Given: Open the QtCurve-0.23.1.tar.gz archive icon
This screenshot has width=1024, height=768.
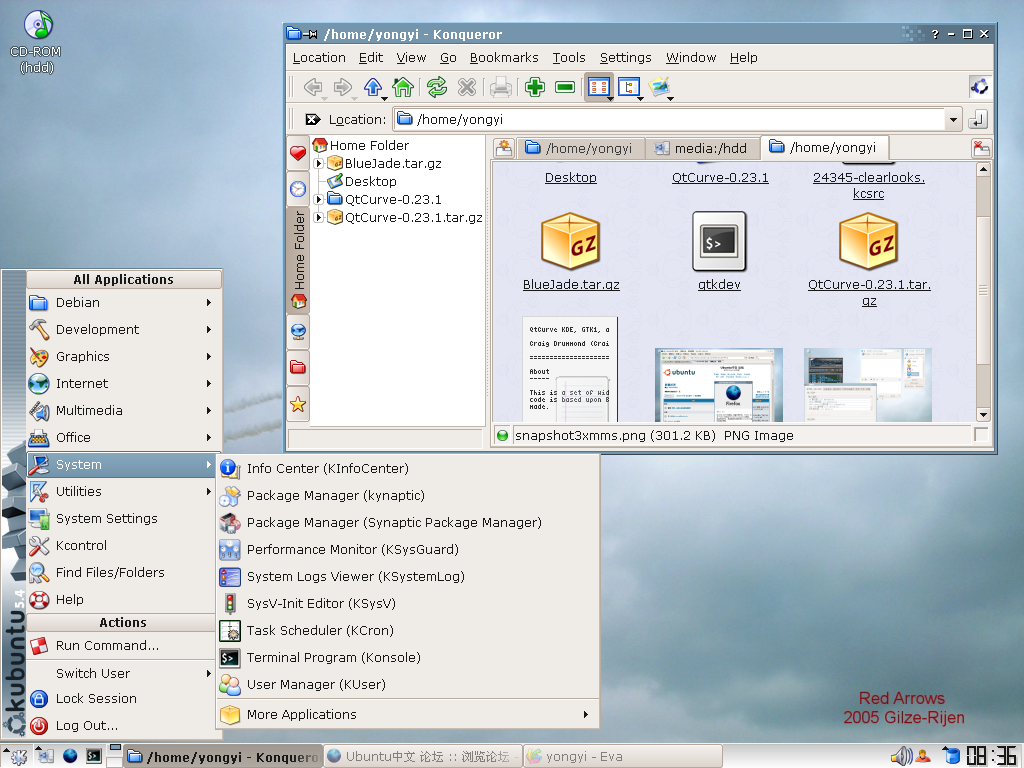Looking at the screenshot, I should [869, 242].
